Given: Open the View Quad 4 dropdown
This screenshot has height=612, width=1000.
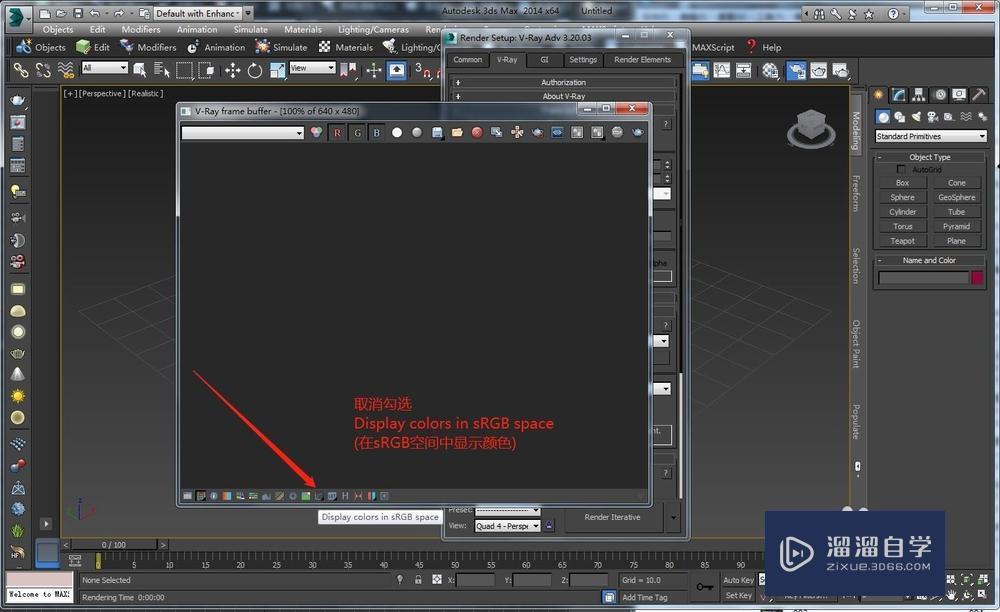Looking at the screenshot, I should tap(507, 526).
